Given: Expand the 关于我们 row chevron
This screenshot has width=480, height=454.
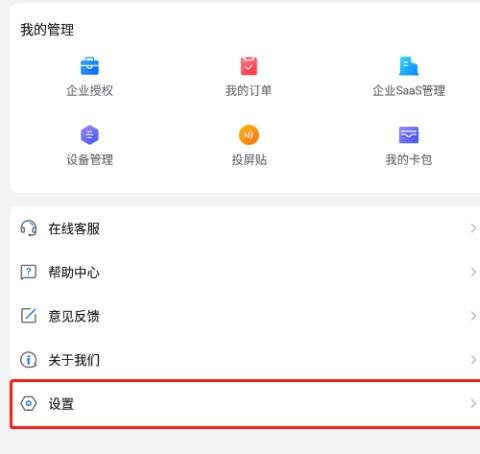Looking at the screenshot, I should tap(473, 360).
